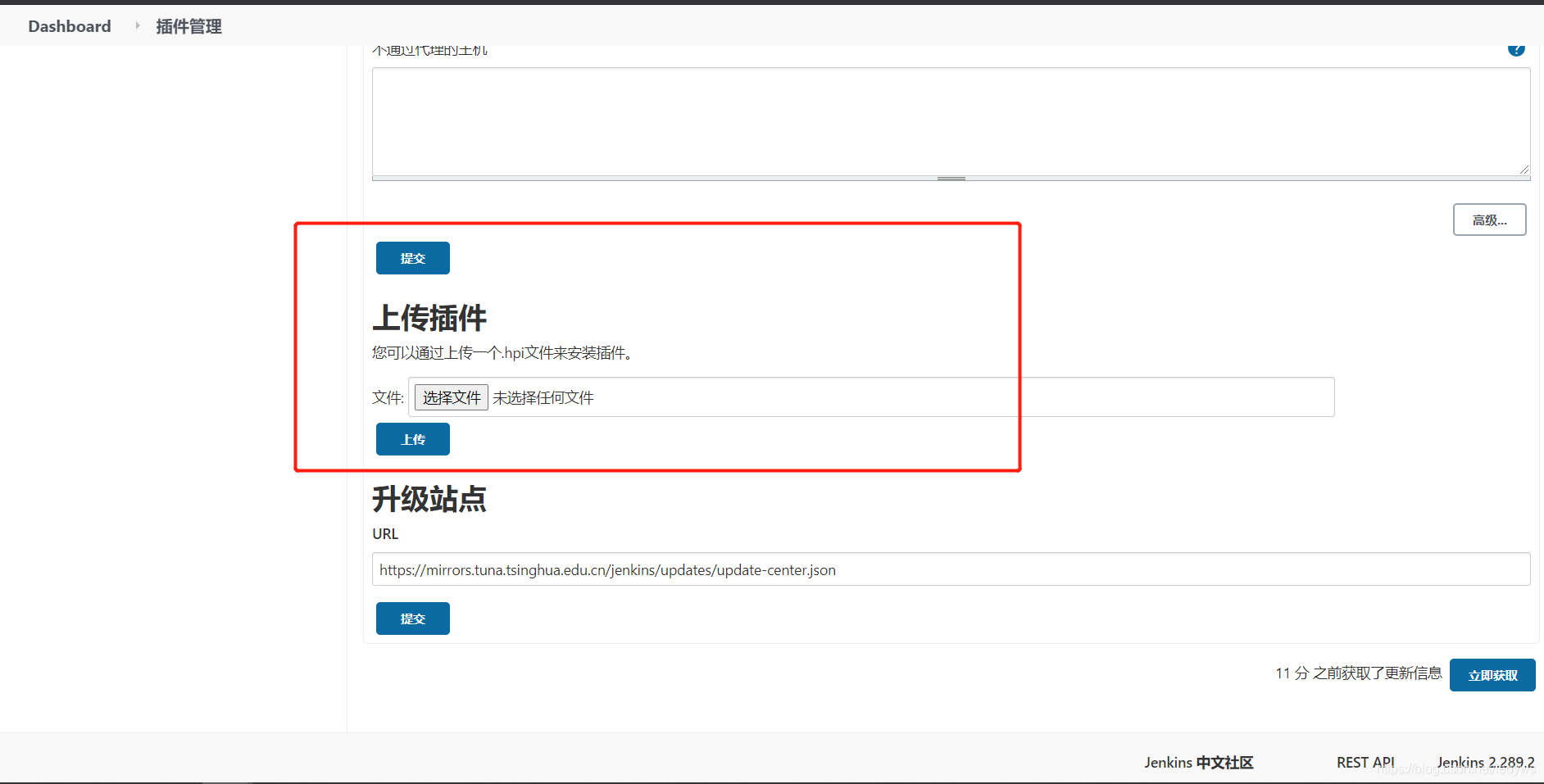Click the 未选择任何文件 file status text

543,397
